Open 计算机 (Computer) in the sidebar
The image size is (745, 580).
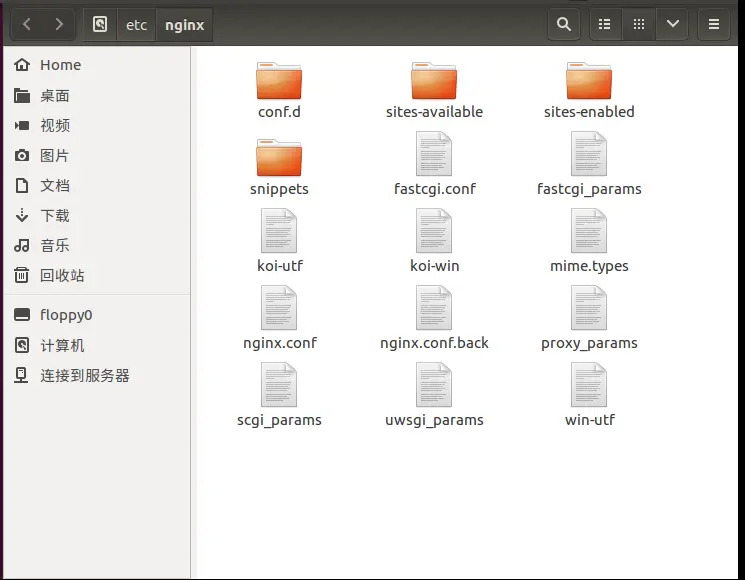click(97, 345)
